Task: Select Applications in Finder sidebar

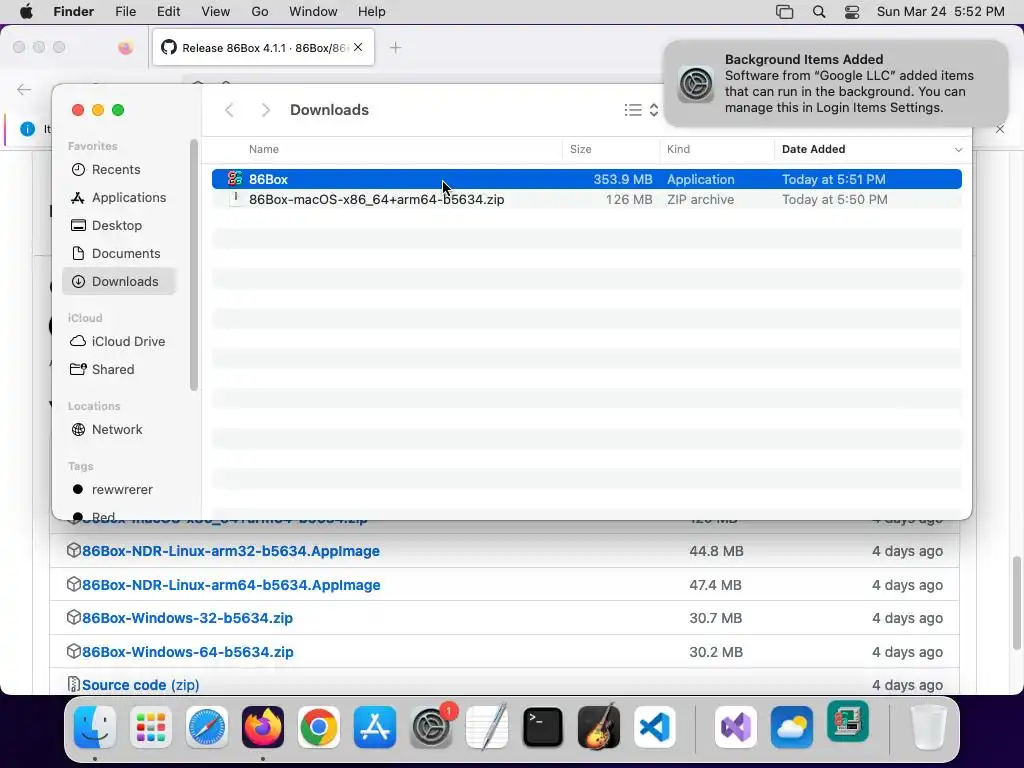Action: [x=119, y=198]
